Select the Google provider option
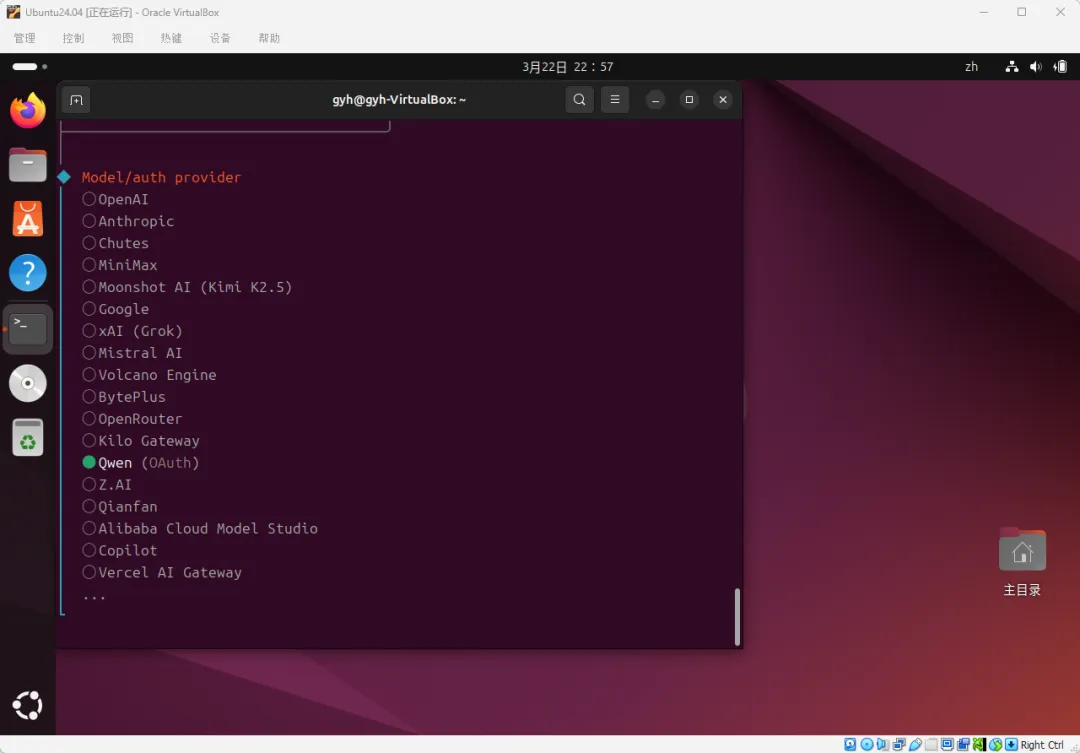 (x=116, y=309)
